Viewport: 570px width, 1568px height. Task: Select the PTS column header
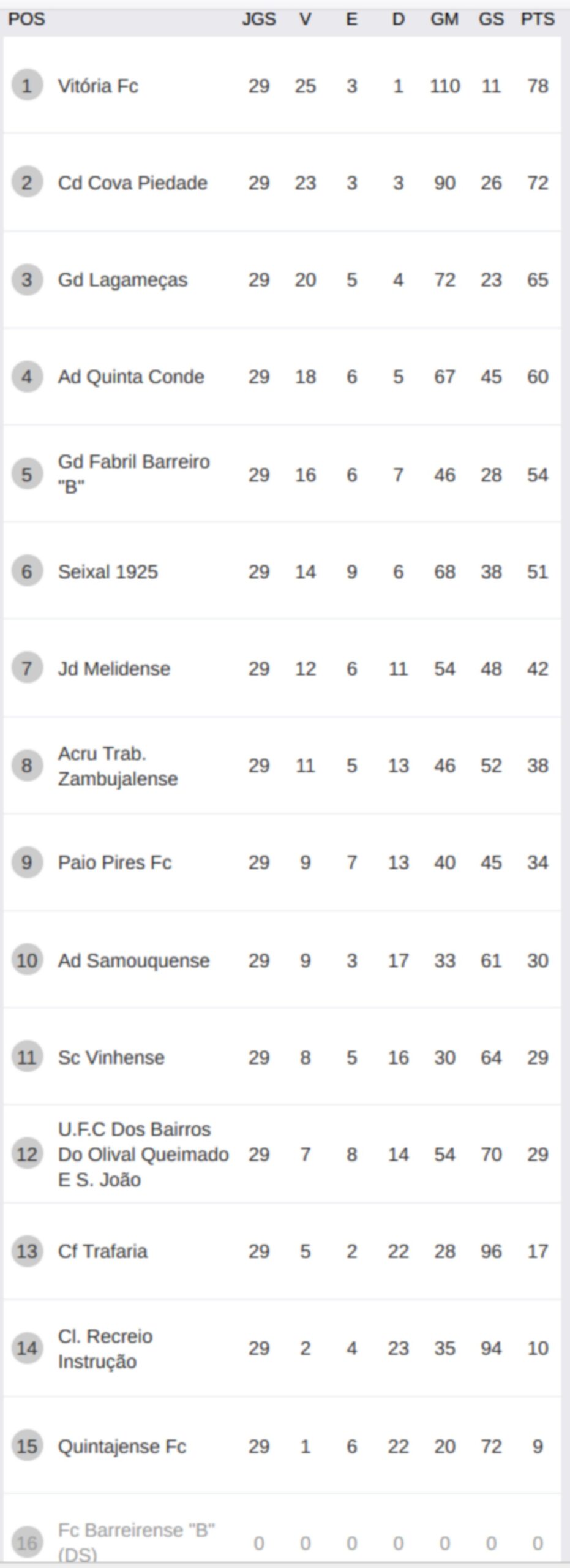tap(538, 19)
